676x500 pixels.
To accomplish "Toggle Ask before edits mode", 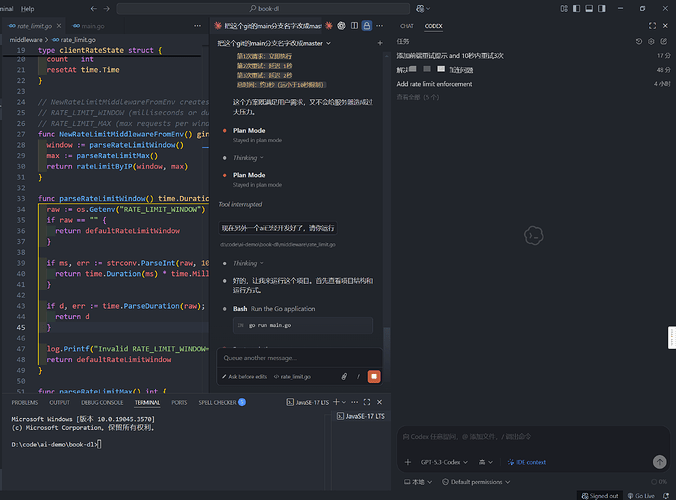I will (244, 377).
